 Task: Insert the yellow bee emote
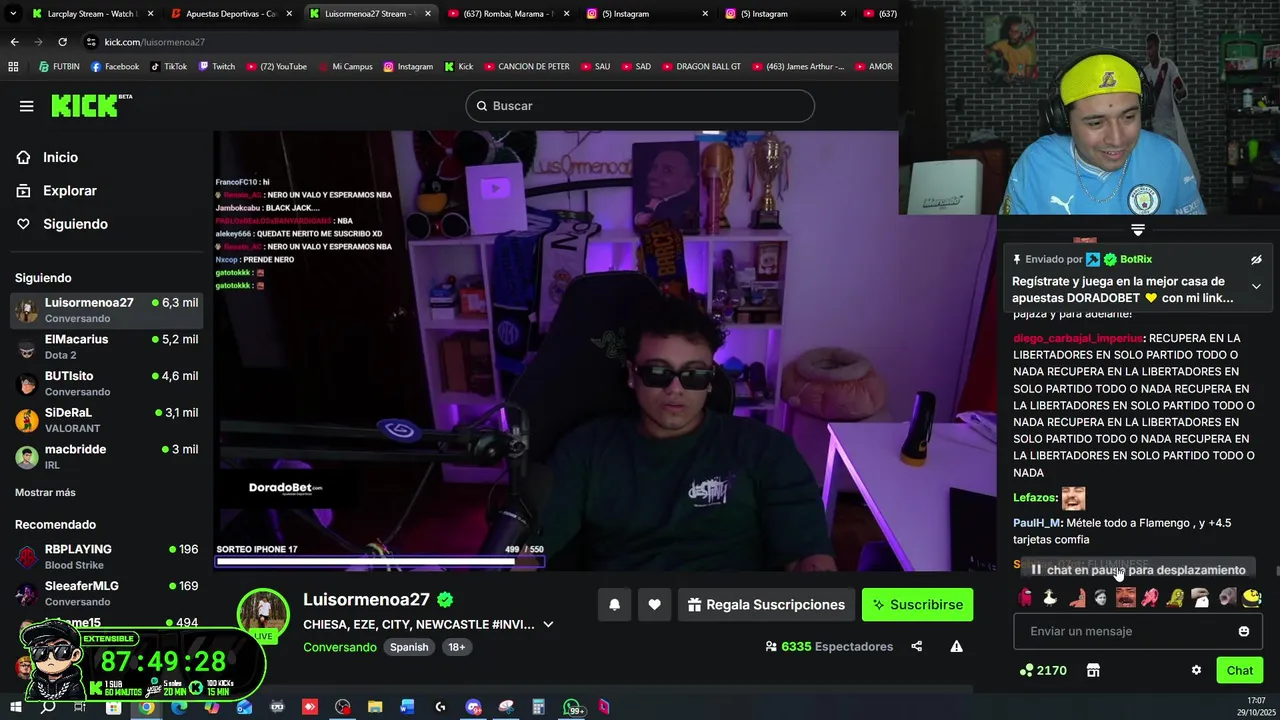(x=1252, y=599)
